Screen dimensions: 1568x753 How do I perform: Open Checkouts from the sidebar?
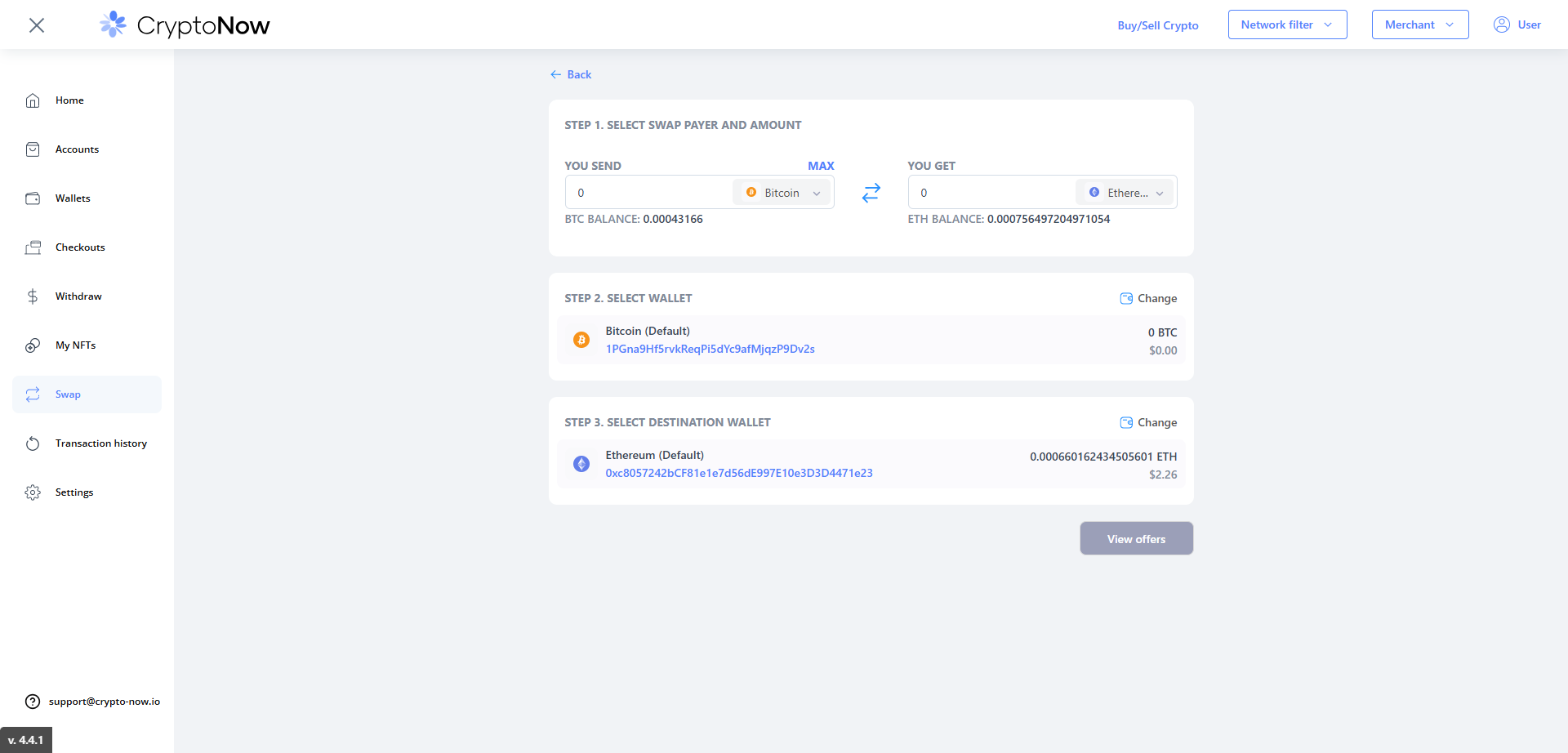click(x=87, y=247)
